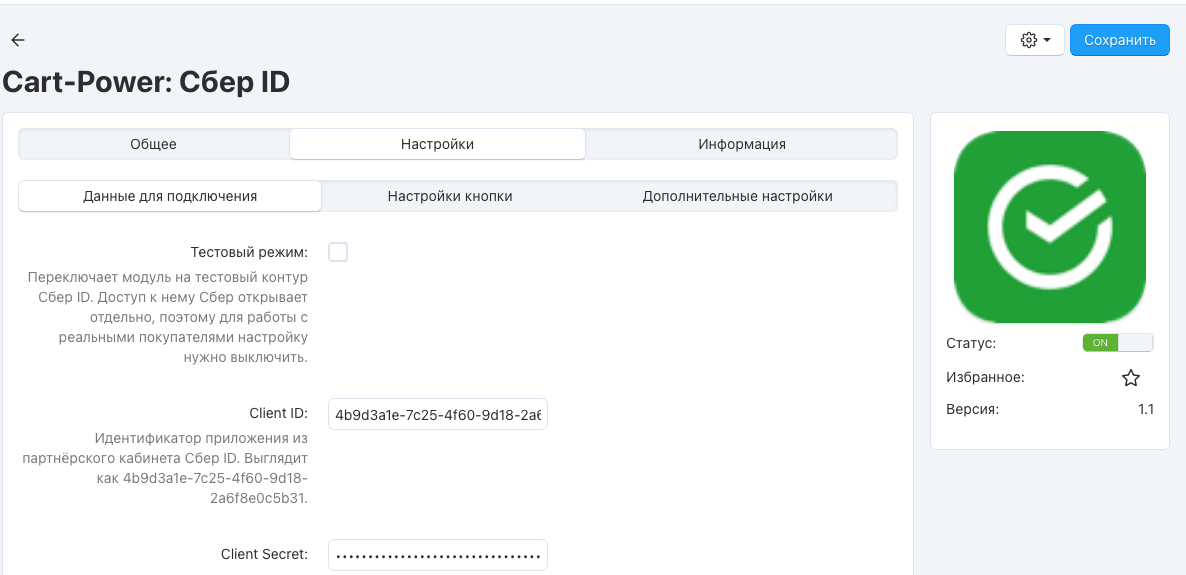Click the Client ID label
Viewport: 1186px width, 575px height.
[278, 413]
